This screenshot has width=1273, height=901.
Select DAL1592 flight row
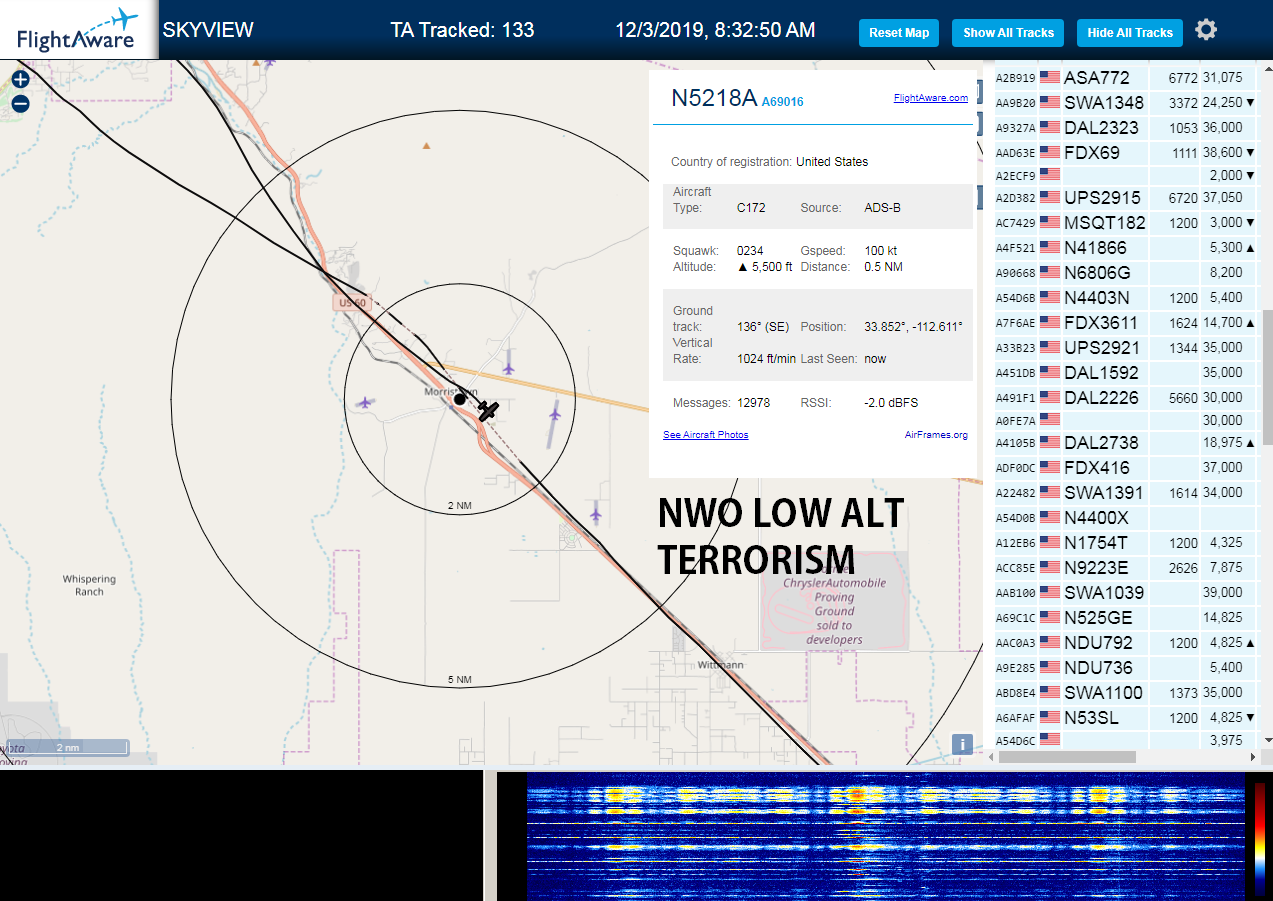pyautogui.click(x=1126, y=372)
